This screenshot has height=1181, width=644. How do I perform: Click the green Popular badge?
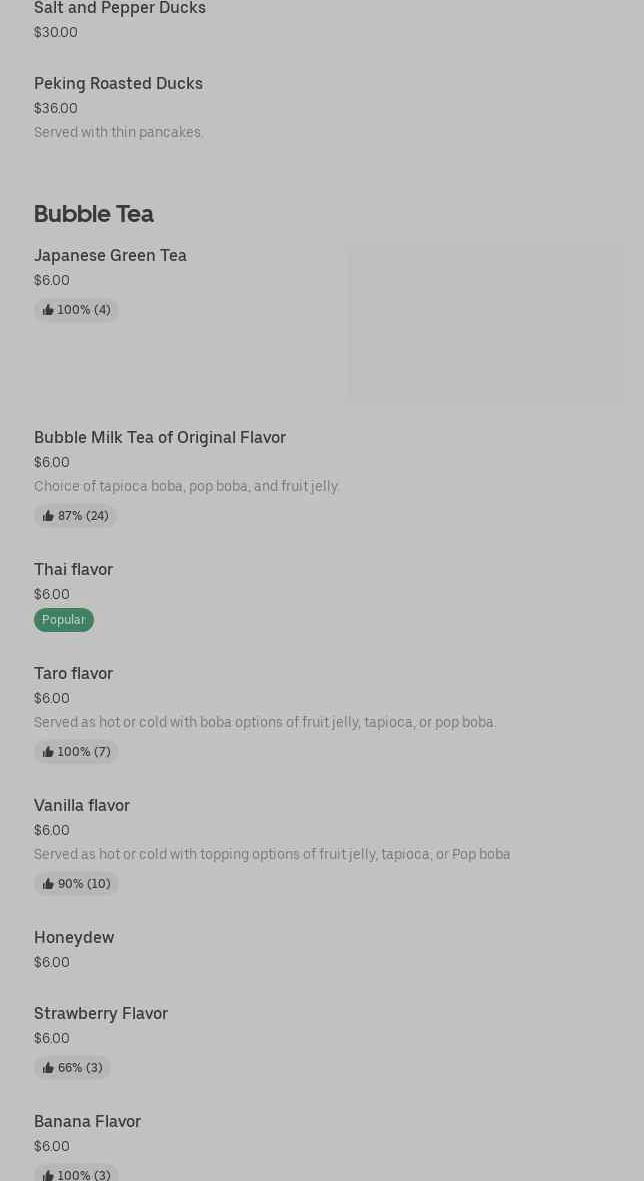coord(64,620)
